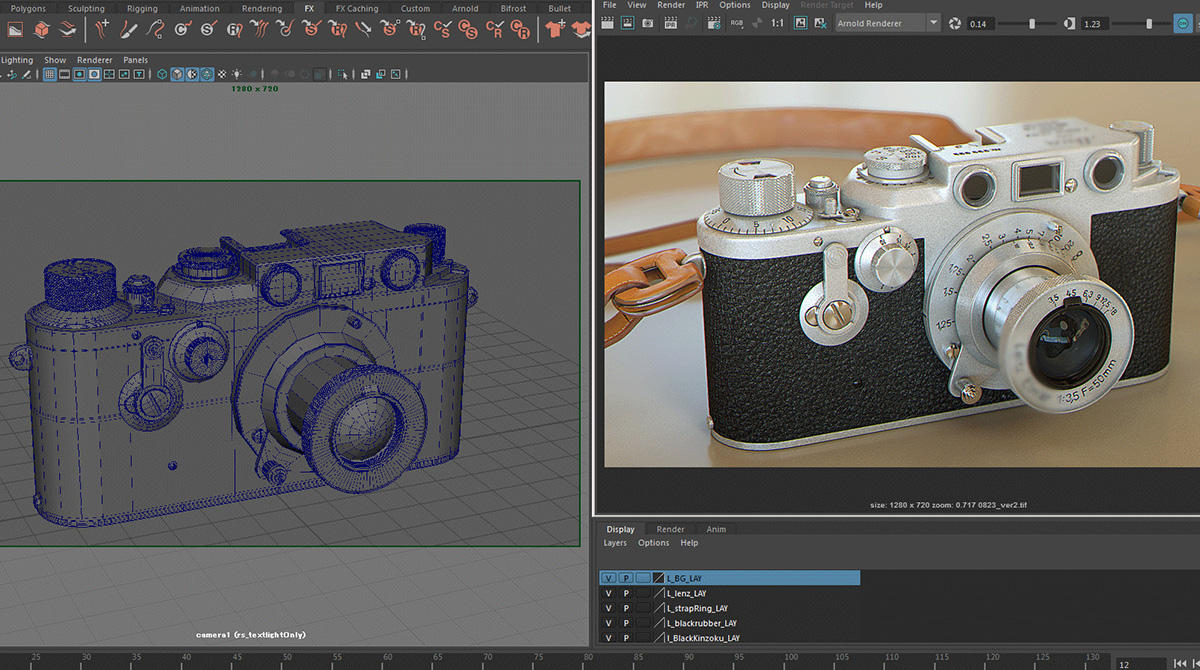Screen dimensions: 1200x670
Task: Open viewport Renderer menu
Action: pyautogui.click(x=95, y=60)
